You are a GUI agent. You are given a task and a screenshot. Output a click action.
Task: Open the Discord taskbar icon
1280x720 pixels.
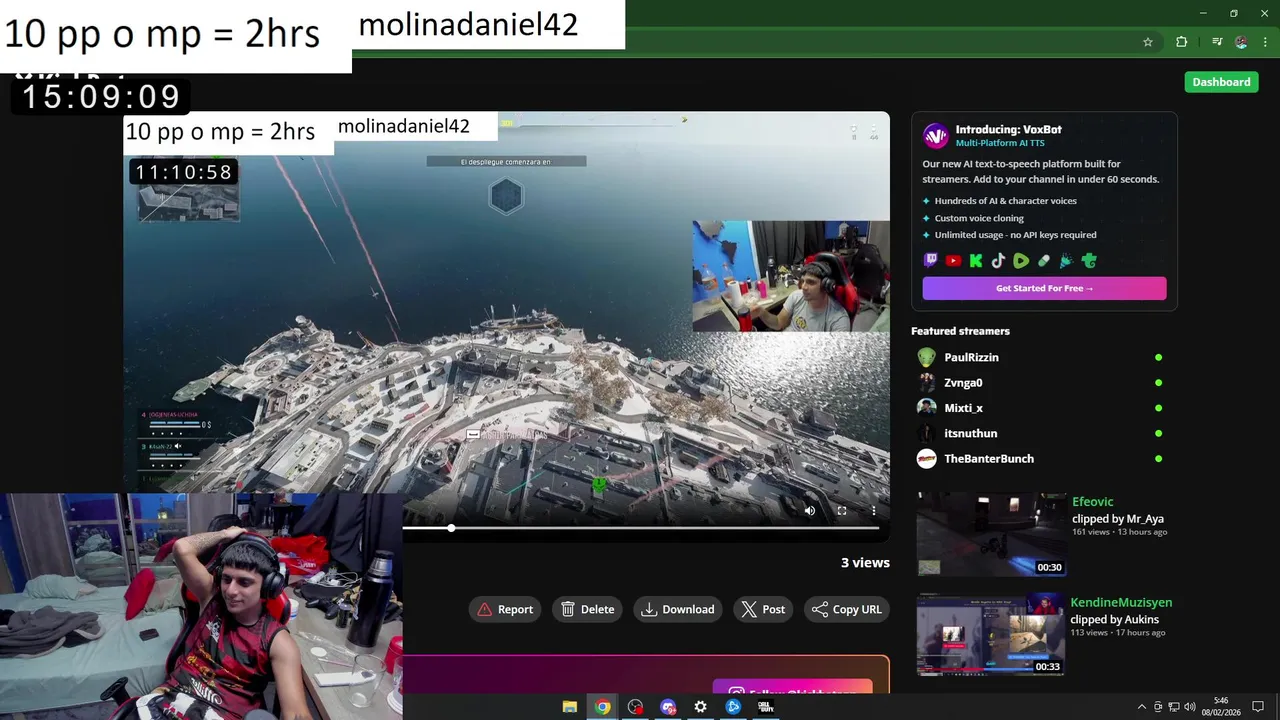point(668,707)
